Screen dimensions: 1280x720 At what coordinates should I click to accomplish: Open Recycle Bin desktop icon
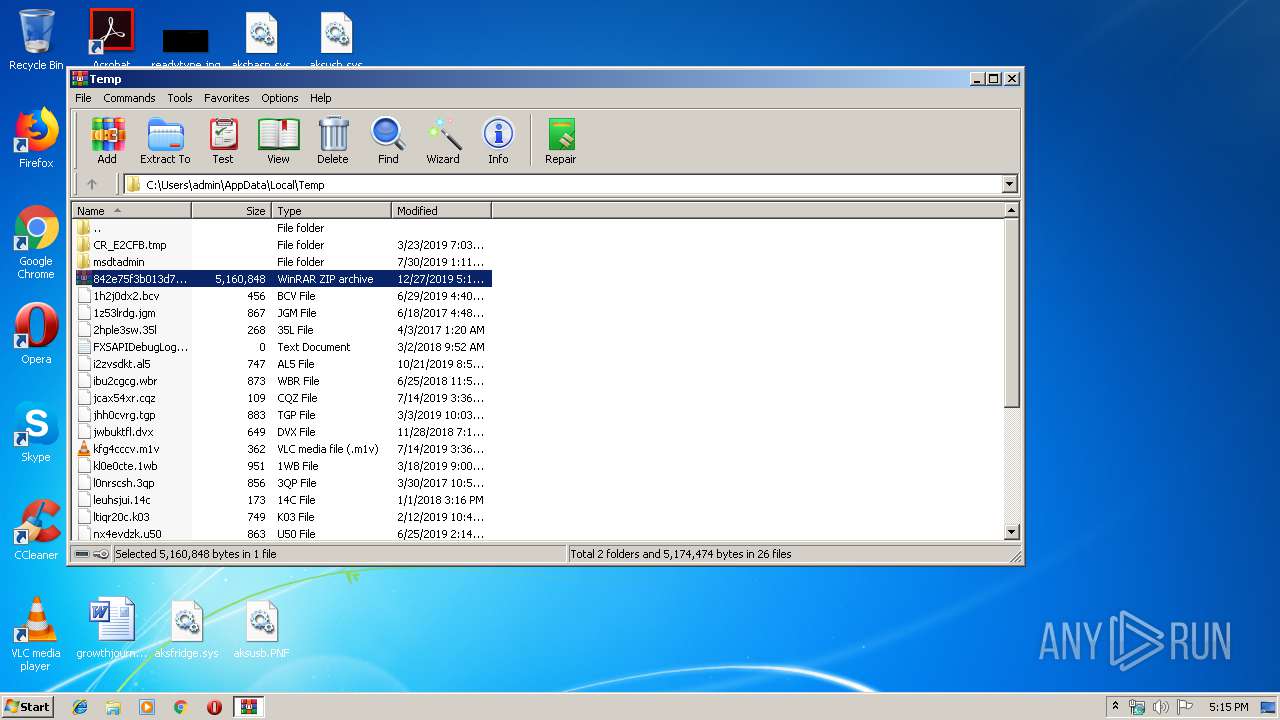pyautogui.click(x=36, y=40)
